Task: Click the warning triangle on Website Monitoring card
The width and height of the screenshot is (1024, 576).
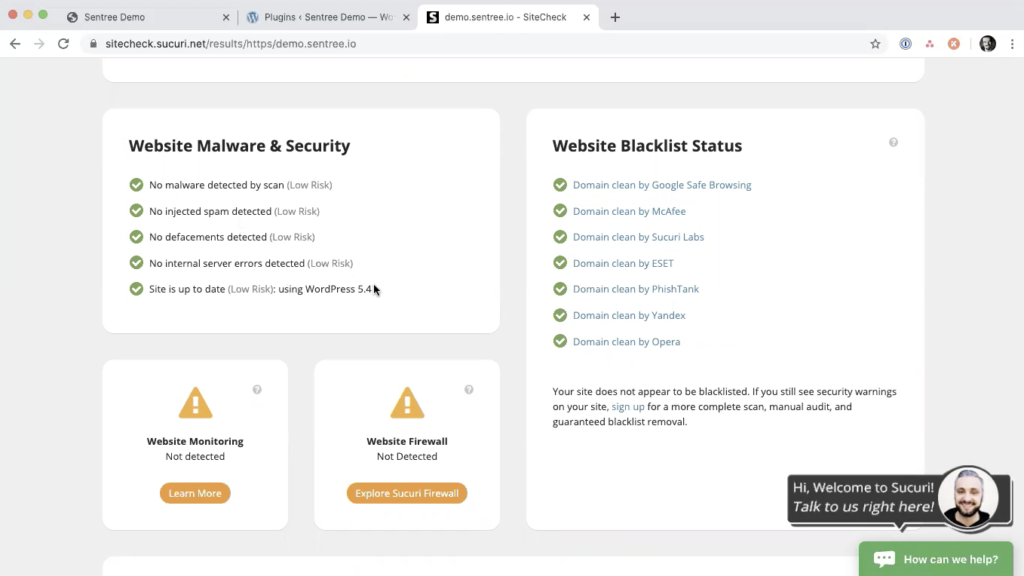Action: tap(195, 402)
